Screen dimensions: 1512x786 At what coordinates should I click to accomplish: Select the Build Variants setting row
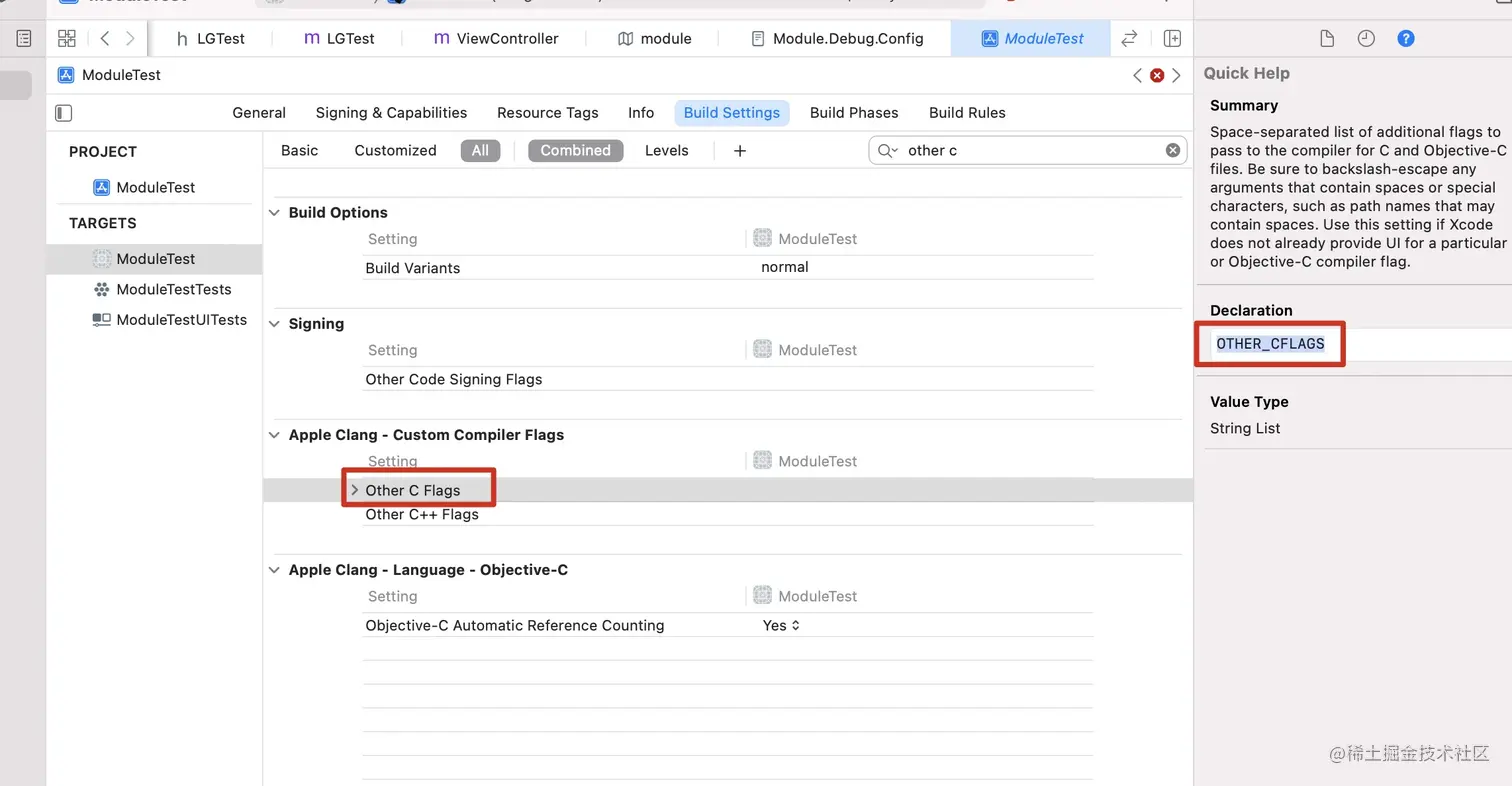pos(728,268)
